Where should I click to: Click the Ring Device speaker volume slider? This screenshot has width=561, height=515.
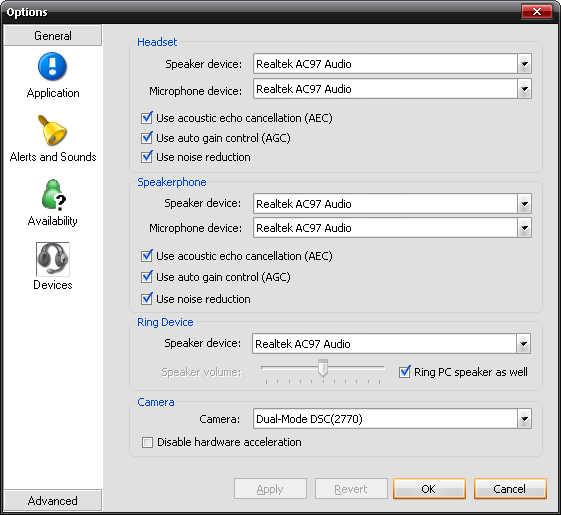tap(323, 369)
